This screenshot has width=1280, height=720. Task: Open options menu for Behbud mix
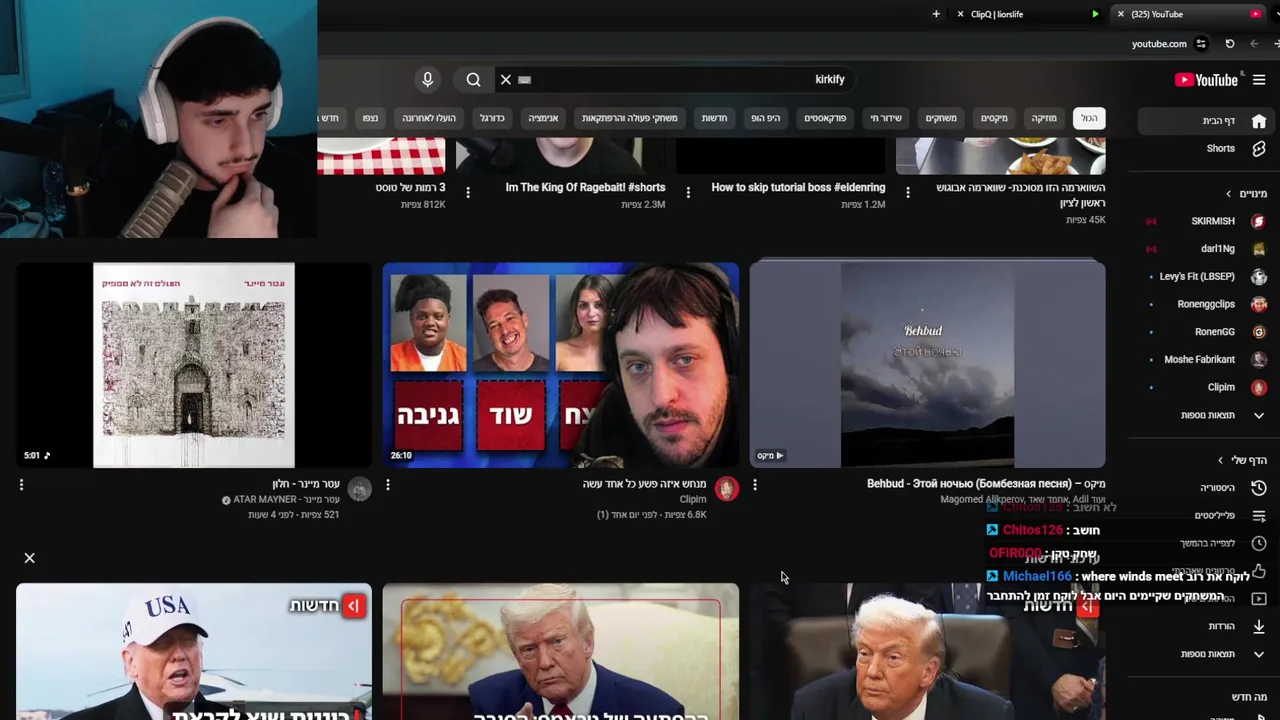[755, 485]
